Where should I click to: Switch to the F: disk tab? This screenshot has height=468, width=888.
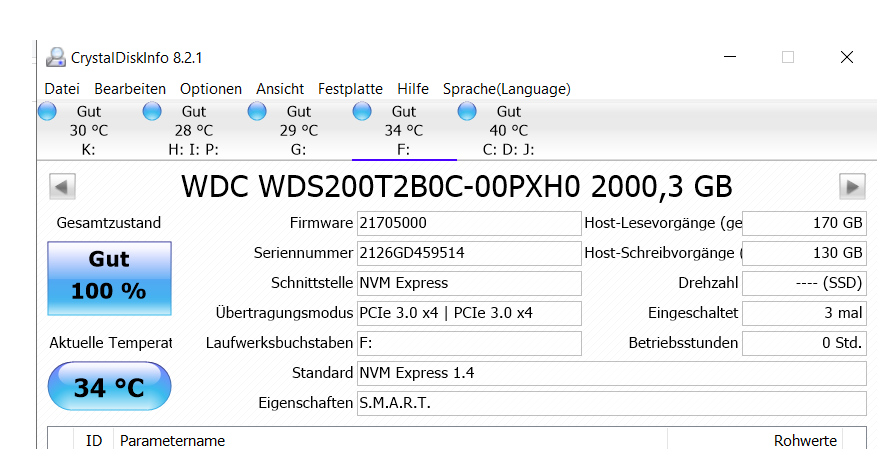404,130
